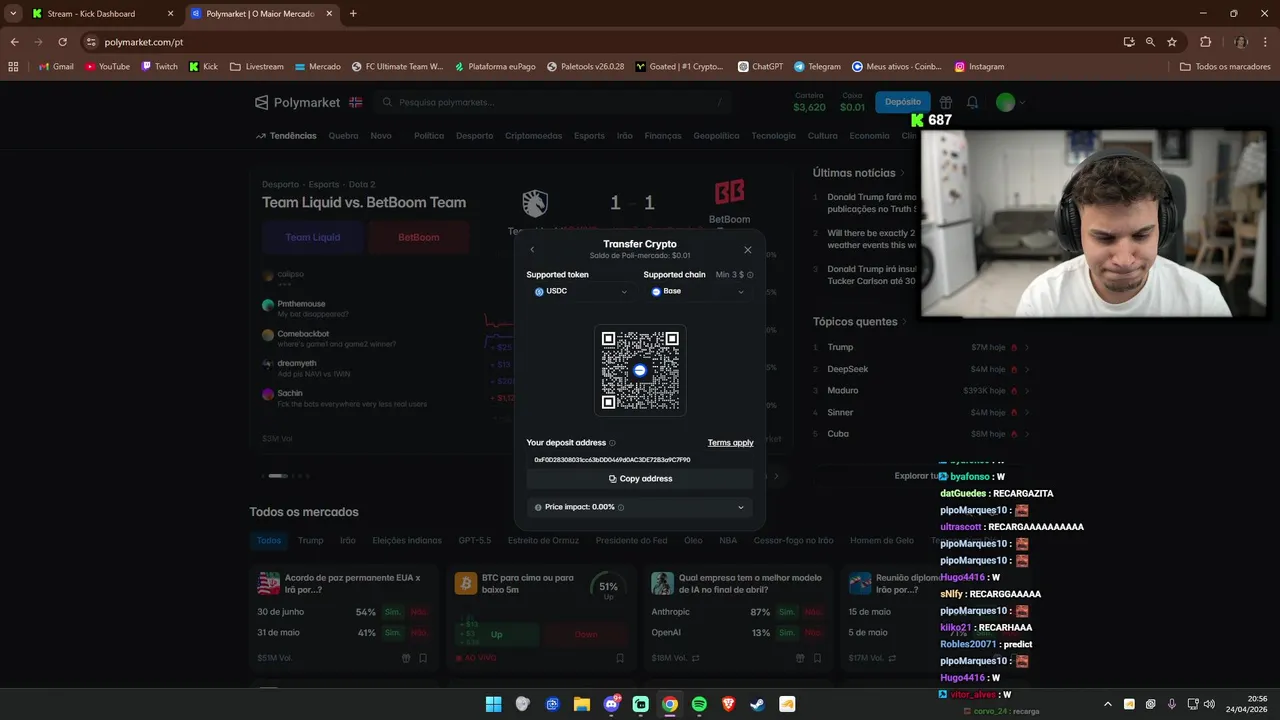The width and height of the screenshot is (1280, 720).
Task: Click the Team Liquid bet button
Action: 313,238
